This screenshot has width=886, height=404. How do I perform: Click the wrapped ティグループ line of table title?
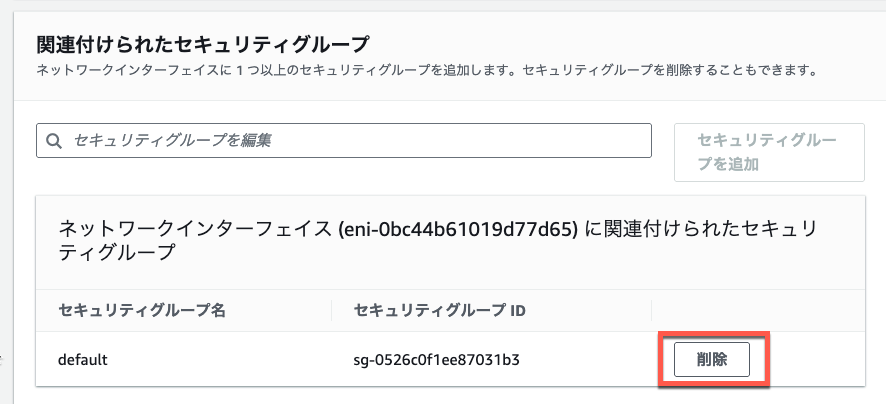(x=115, y=253)
